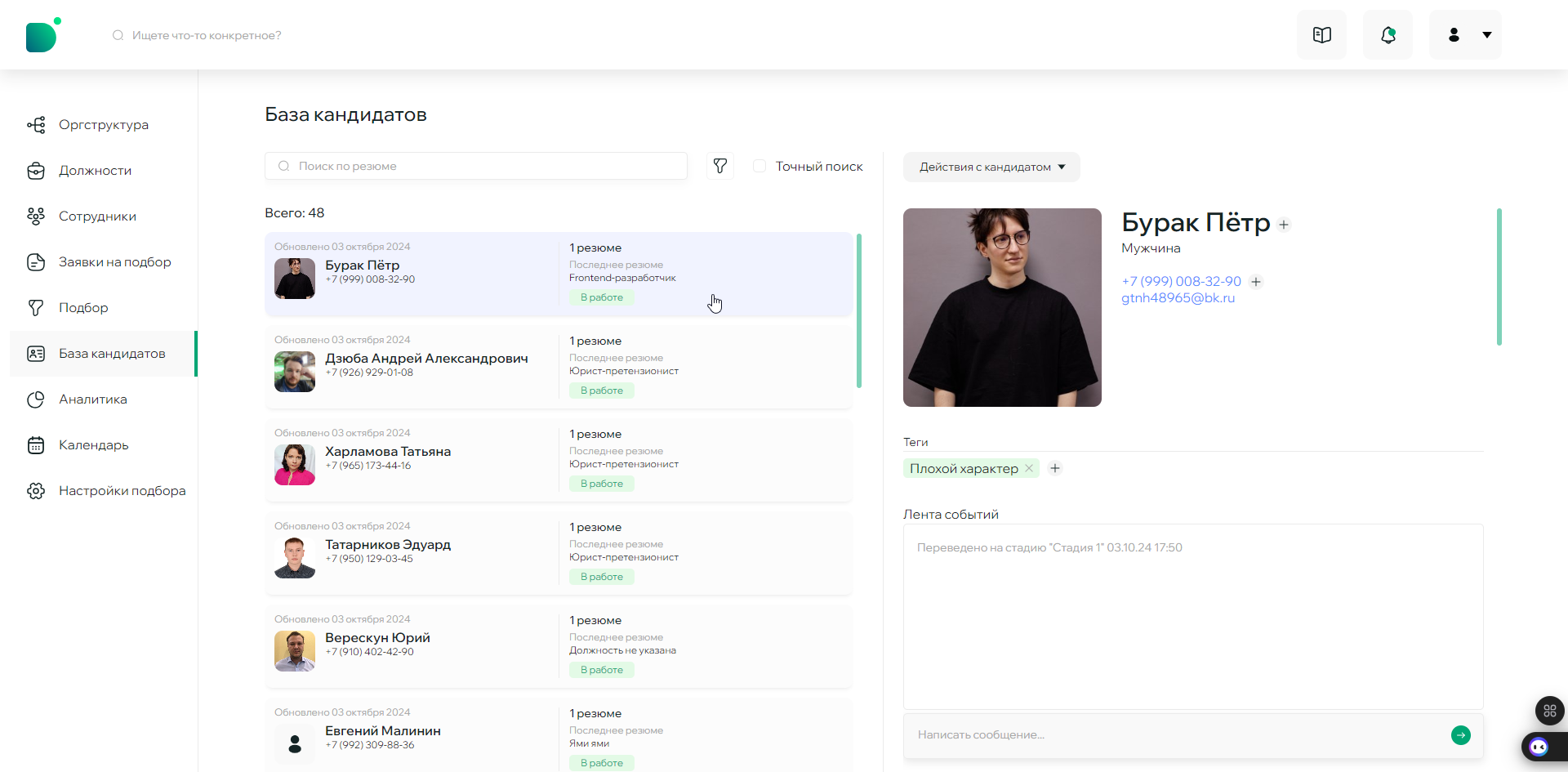
Task: Remove tag Плохой характер
Action: coord(1029,468)
